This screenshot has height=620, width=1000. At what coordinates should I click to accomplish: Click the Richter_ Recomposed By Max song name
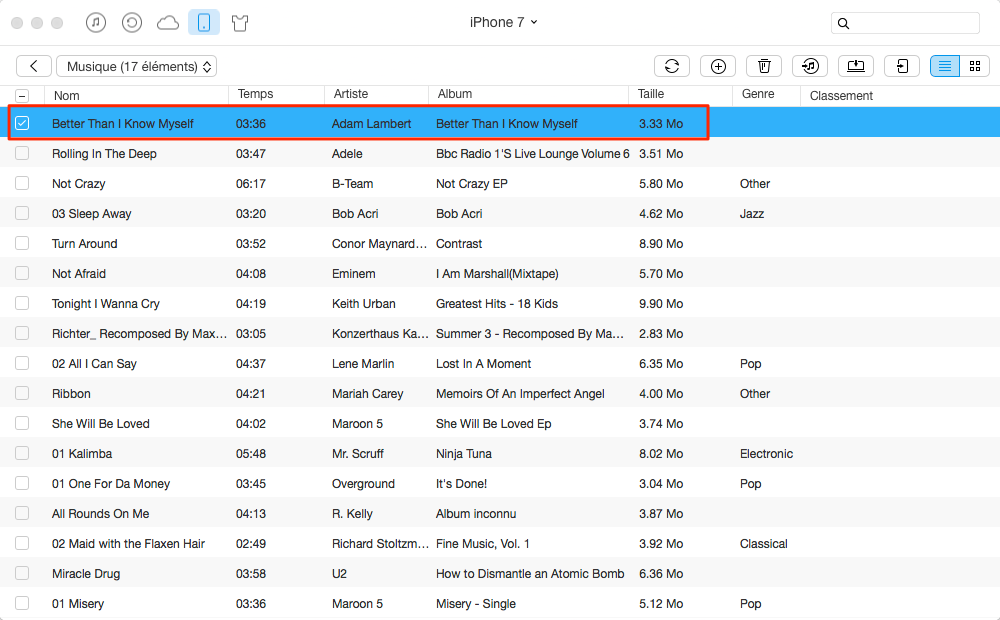139,334
